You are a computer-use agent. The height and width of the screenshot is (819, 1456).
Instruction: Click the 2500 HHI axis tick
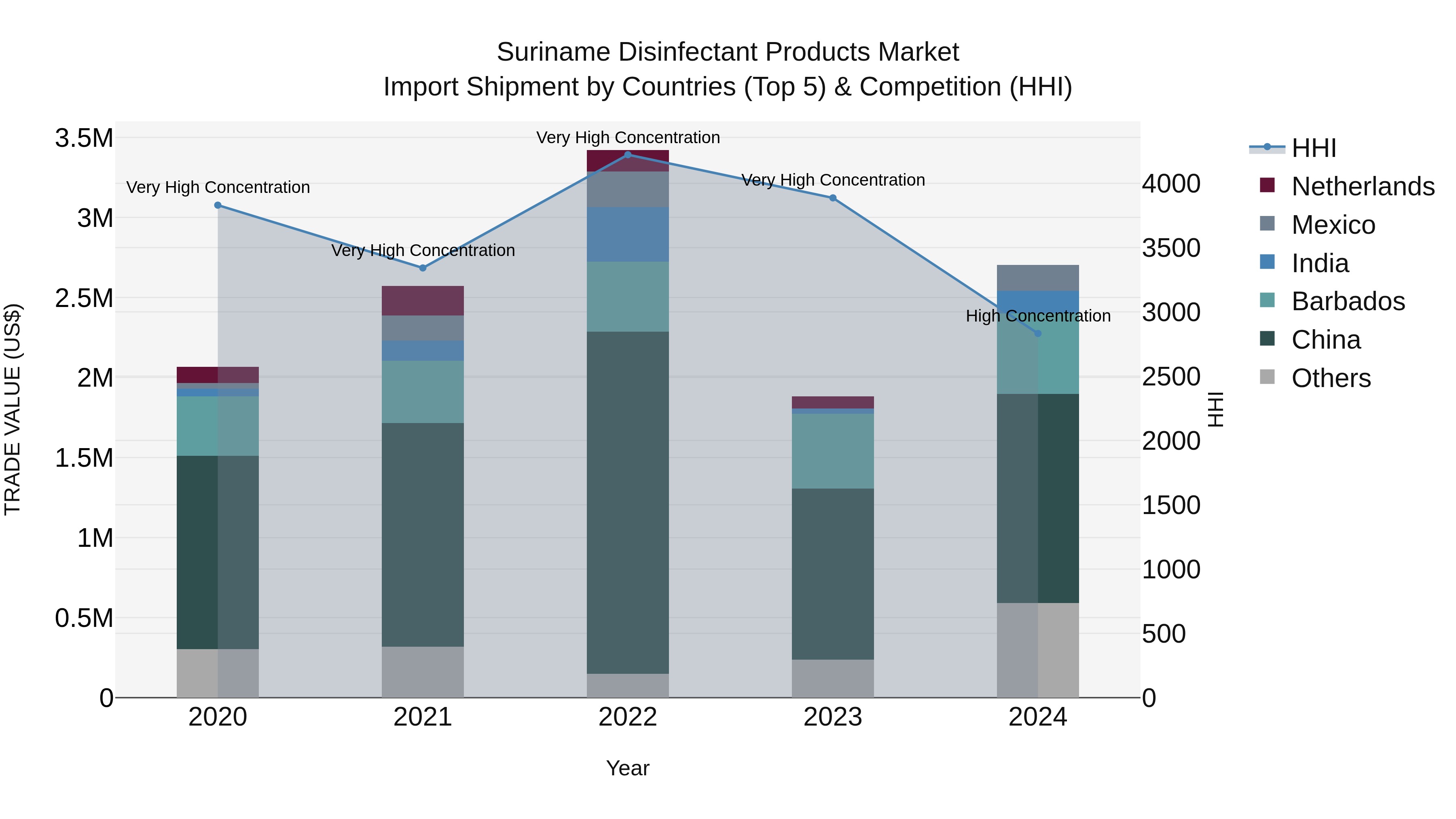point(1171,377)
